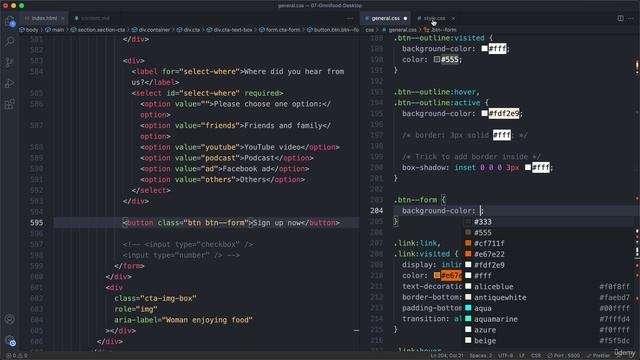Click Port : 5500 Live Server indicator
This screenshot has width=640, height=360.
563,356
